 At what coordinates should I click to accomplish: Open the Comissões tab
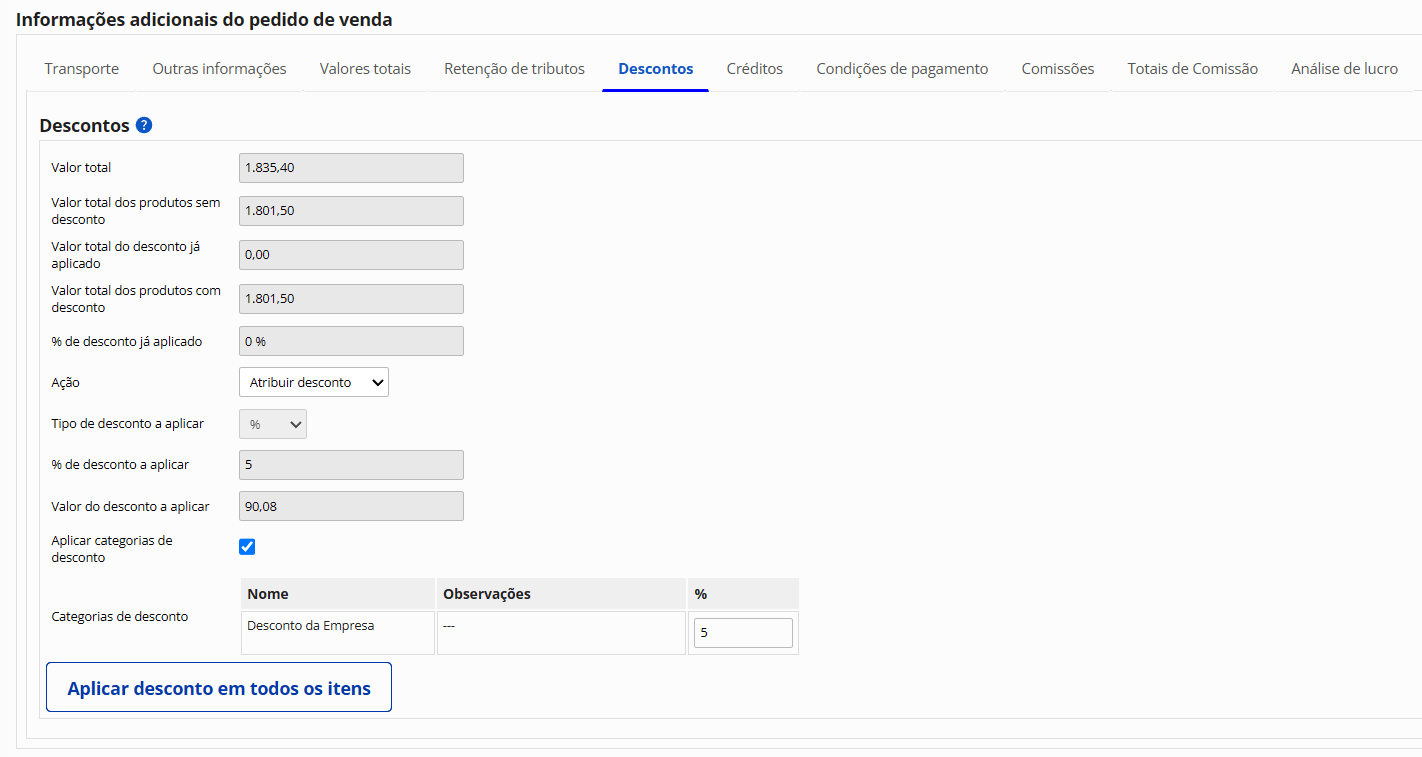click(1057, 69)
